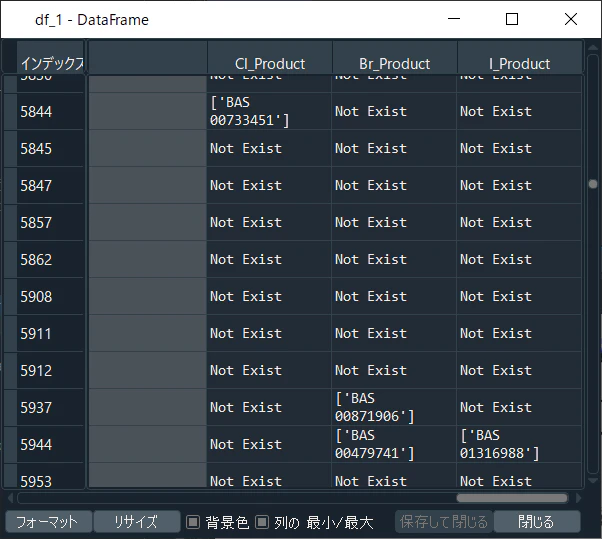Image resolution: width=602 pixels, height=539 pixels.
Task: Click Cl_Product 'Not Exist' in row 5862
Action: [x=269, y=259]
